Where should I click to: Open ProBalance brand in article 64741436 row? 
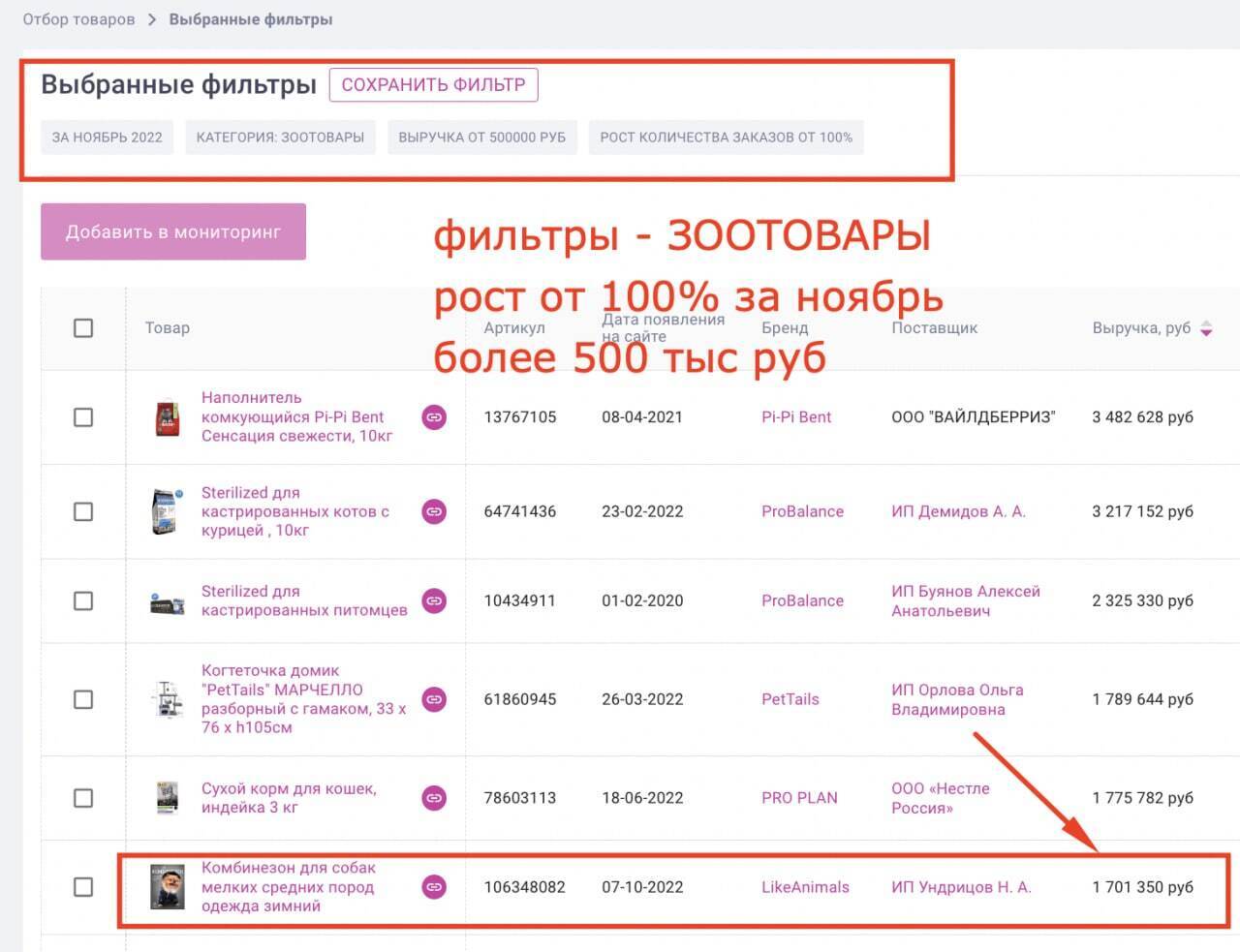pyautogui.click(x=802, y=511)
